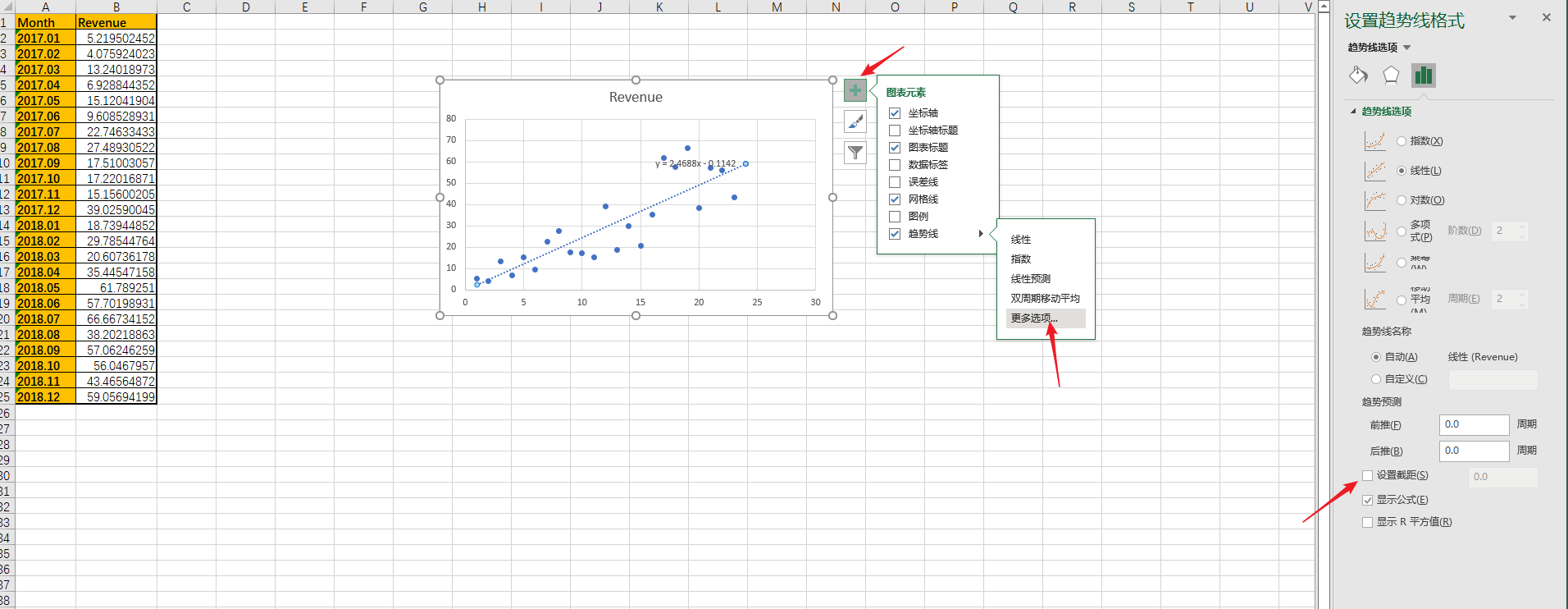Viewport: 1568px width, 609px height.
Task: Select the 多项式(P) radio button
Action: coord(1402,231)
